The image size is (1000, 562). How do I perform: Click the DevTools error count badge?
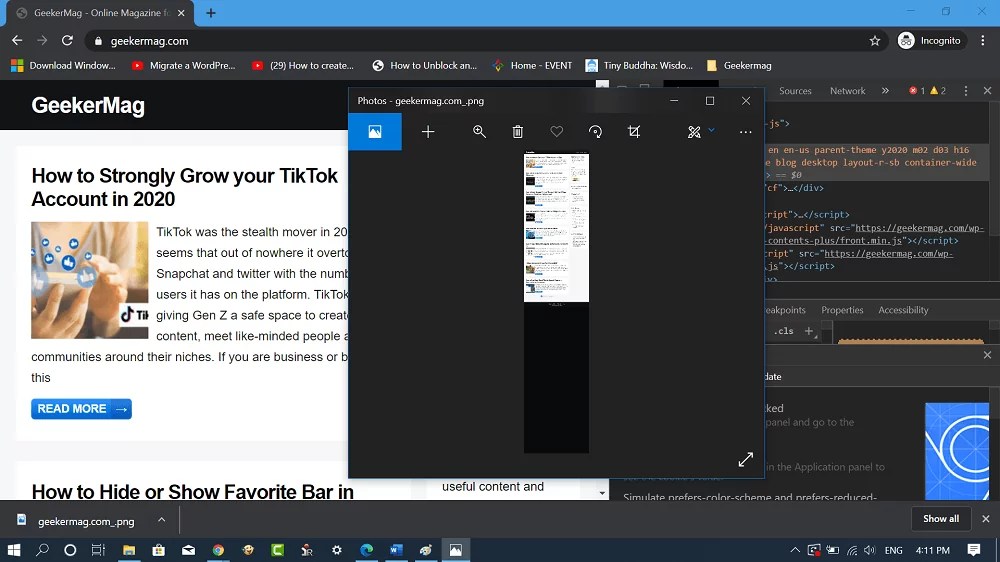(x=916, y=91)
